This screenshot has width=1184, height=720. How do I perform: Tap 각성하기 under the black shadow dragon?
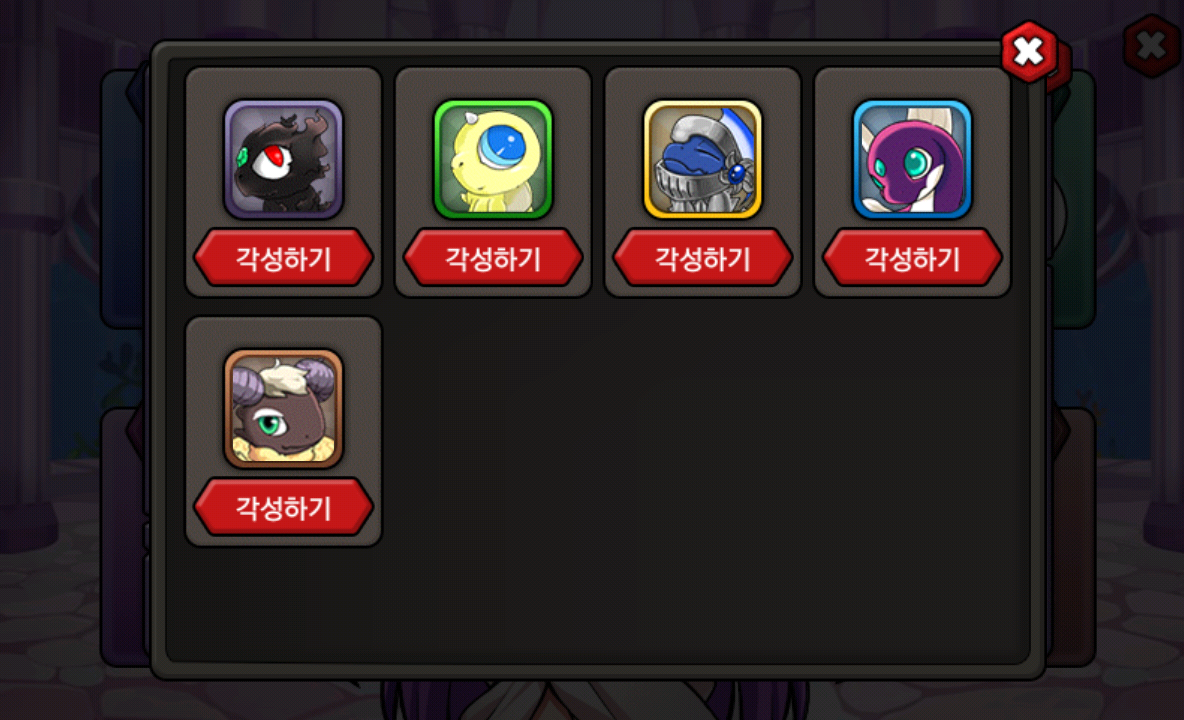click(283, 258)
